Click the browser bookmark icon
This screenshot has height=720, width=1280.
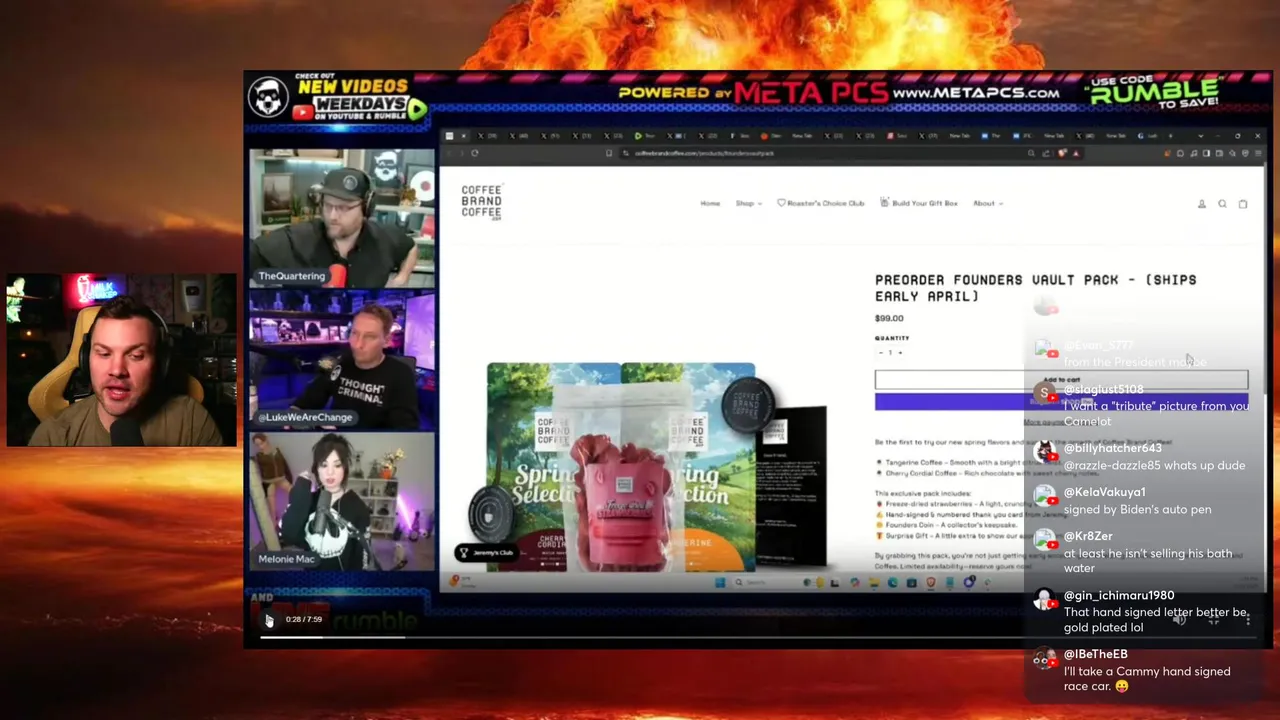609,153
